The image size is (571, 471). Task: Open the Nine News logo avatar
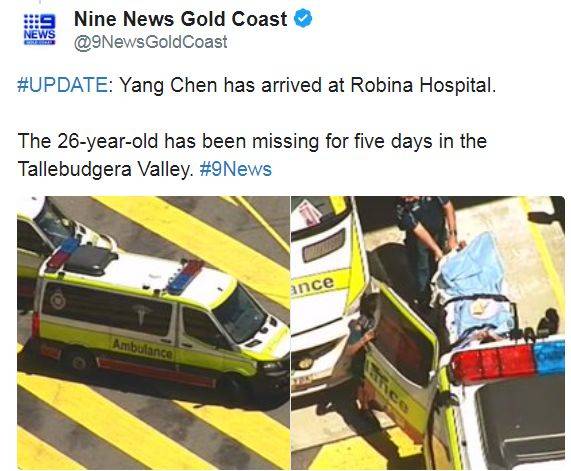(39, 30)
